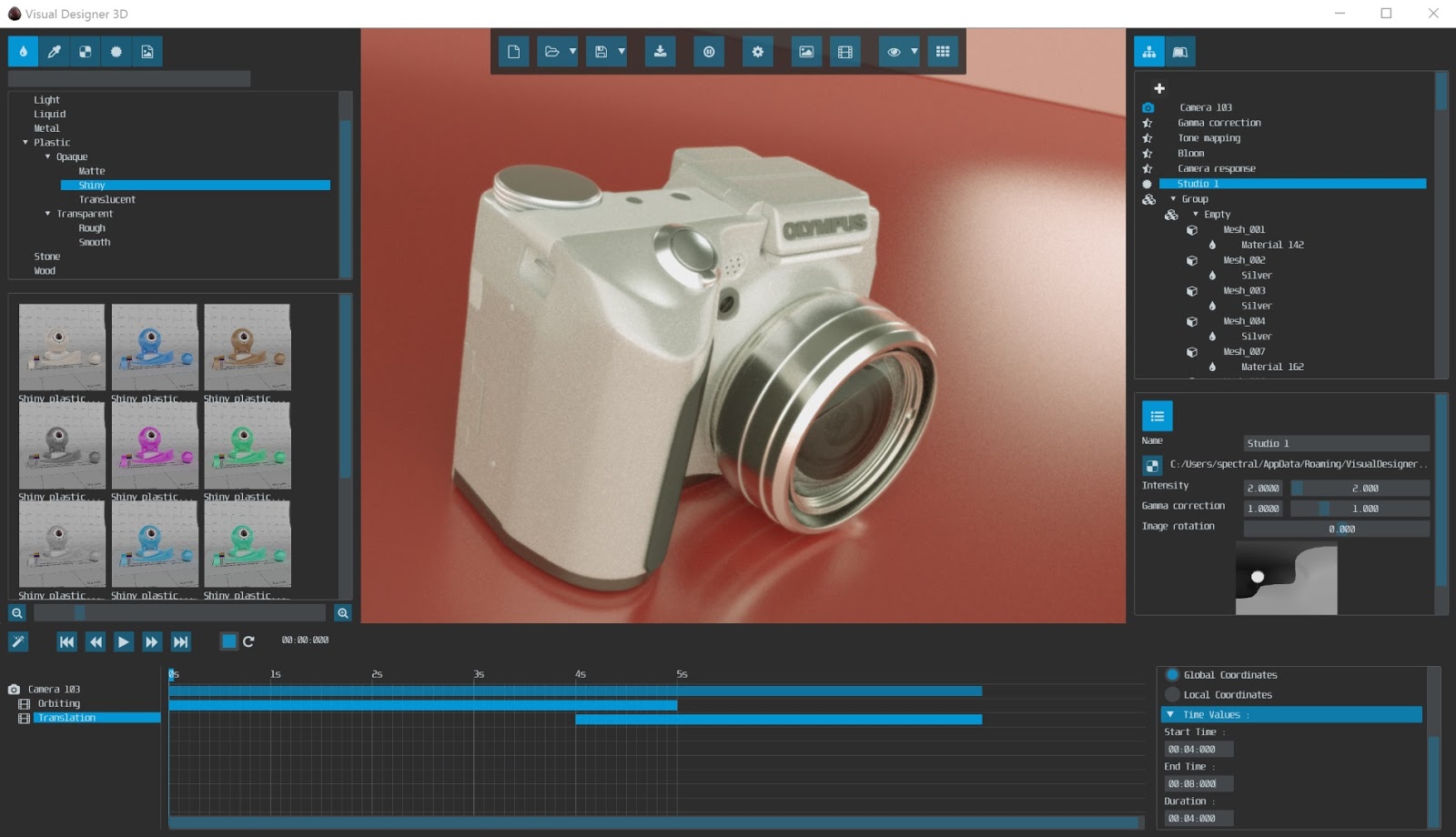The height and width of the screenshot is (837, 1456).
Task: Click the render image icon
Action: [x=806, y=52]
